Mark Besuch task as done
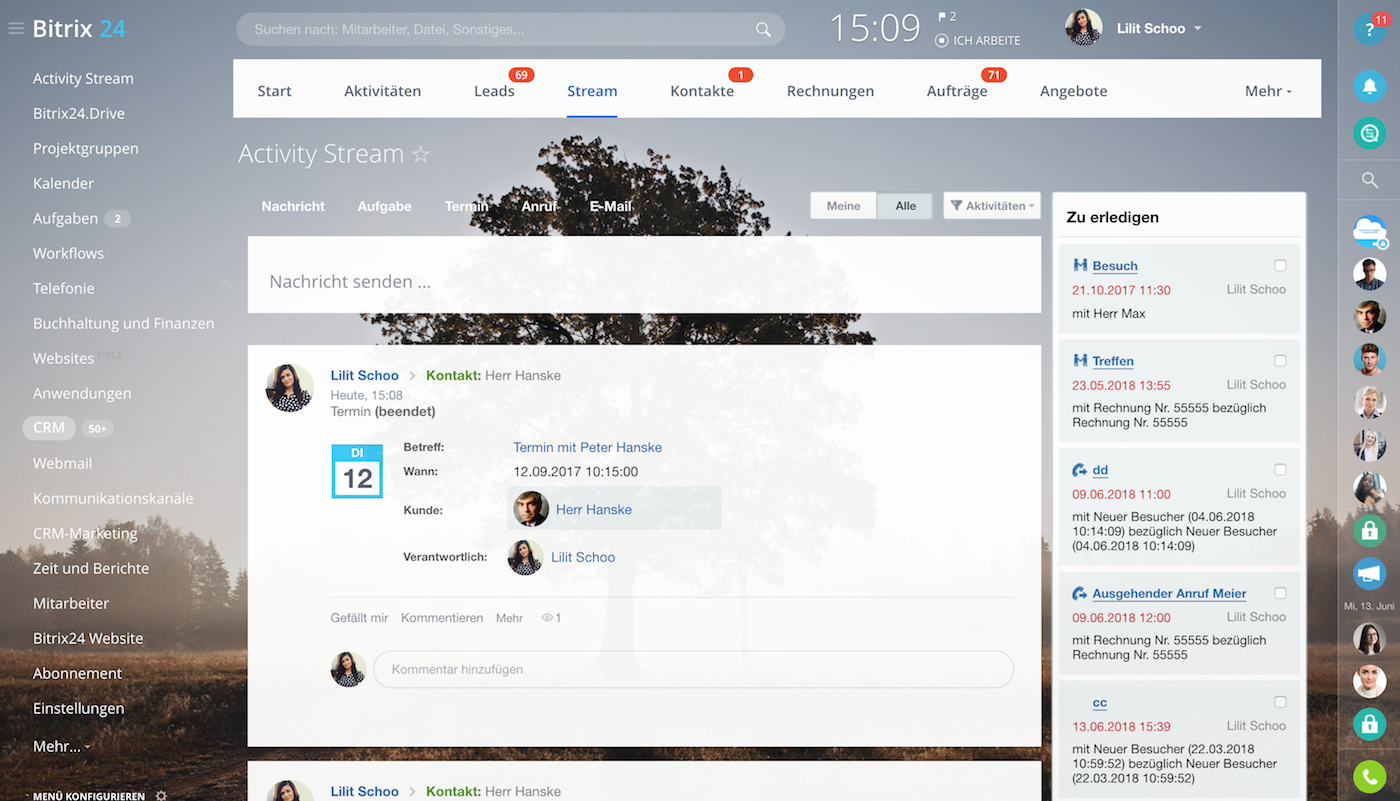1400x801 pixels. pos(1280,265)
